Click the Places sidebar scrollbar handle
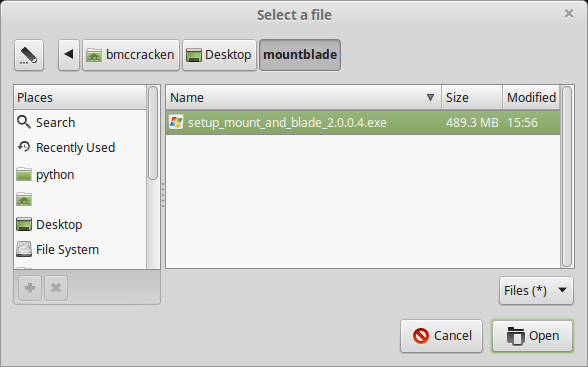Image resolution: width=588 pixels, height=367 pixels. (x=153, y=133)
